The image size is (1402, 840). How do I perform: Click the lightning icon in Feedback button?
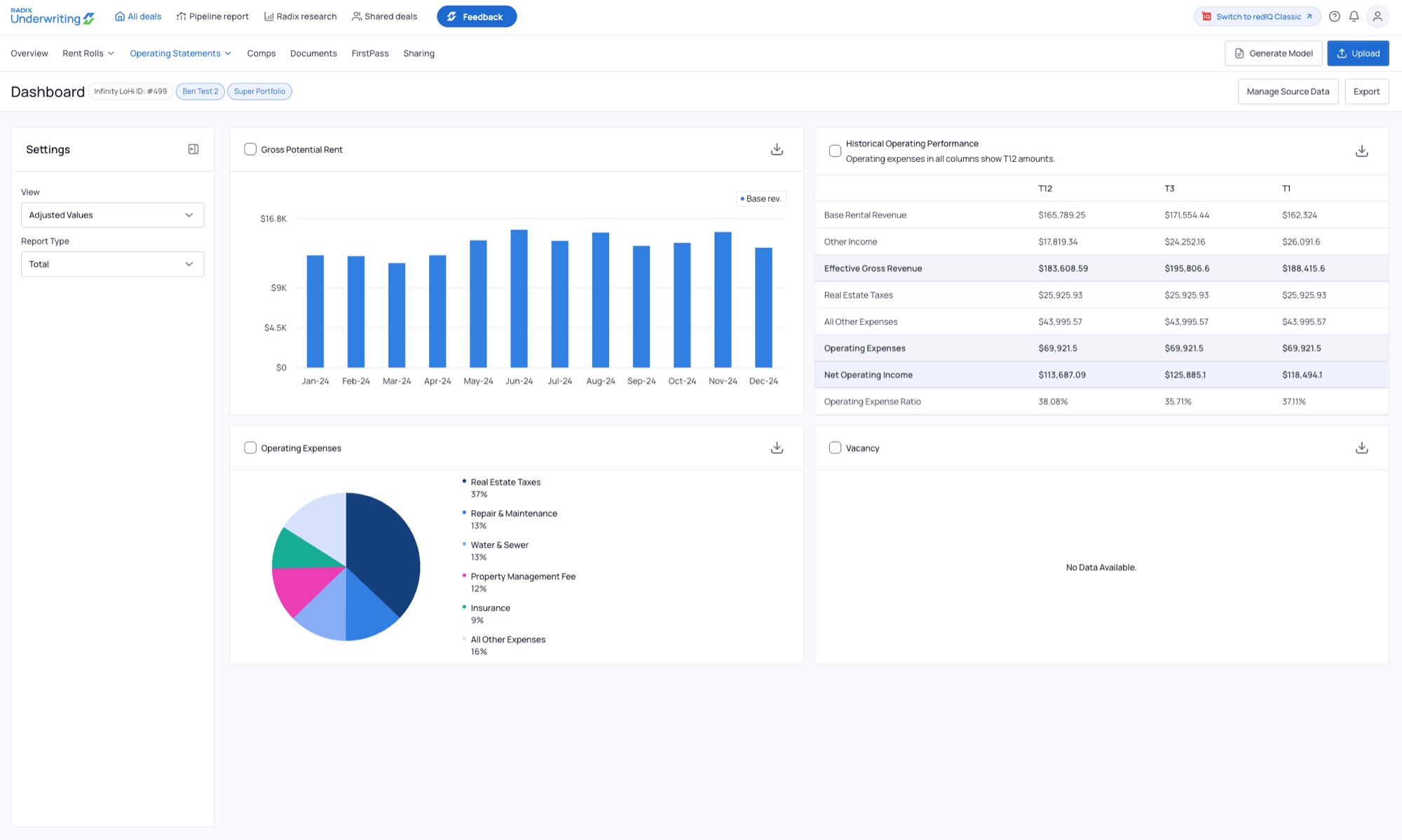click(x=452, y=17)
